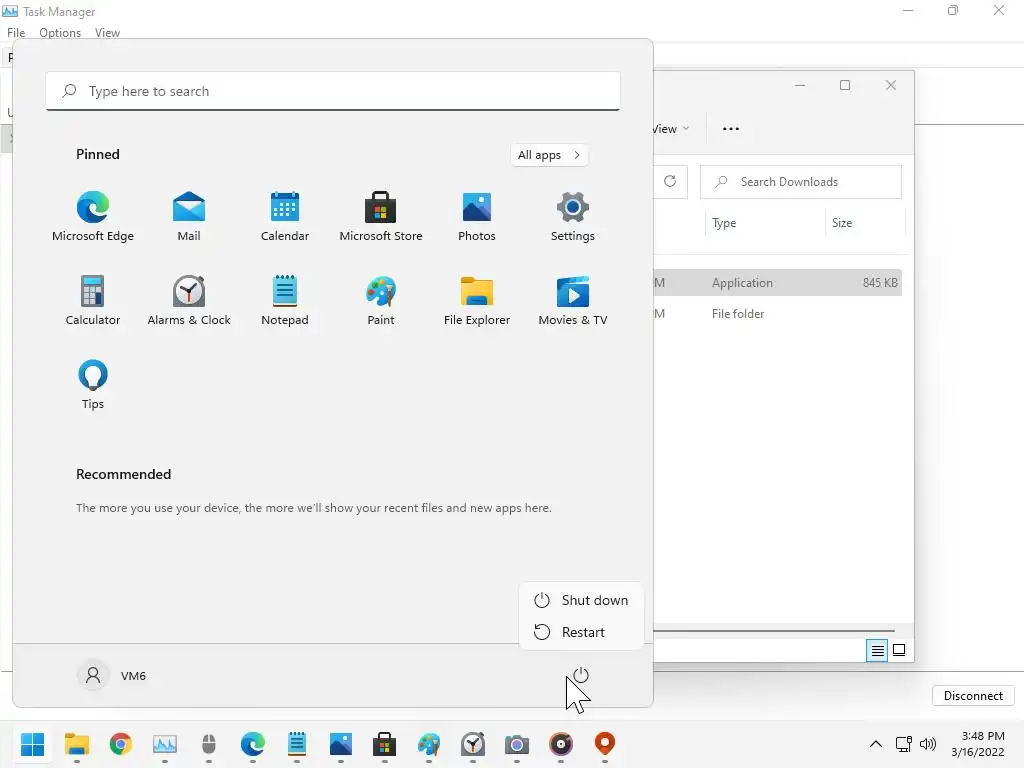1024x768 pixels.
Task: Open the All apps list
Action: (549, 155)
